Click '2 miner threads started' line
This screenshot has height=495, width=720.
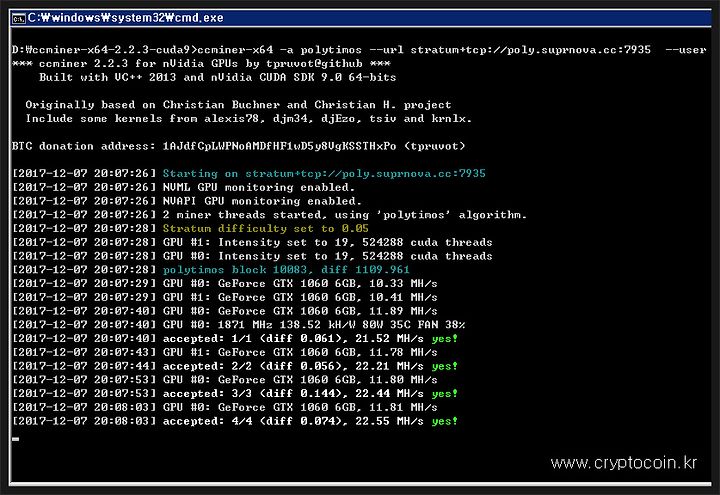point(270,215)
